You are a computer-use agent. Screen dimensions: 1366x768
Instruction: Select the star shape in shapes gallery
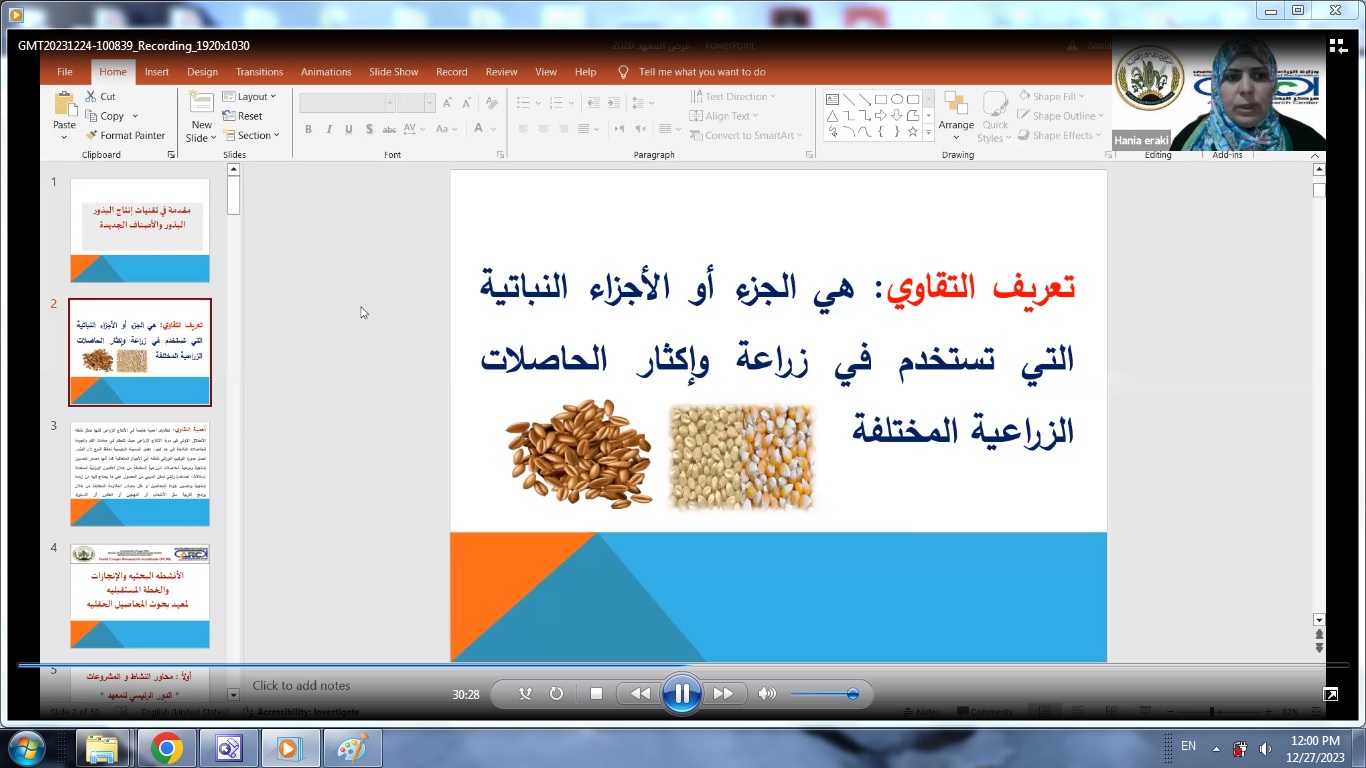pos(913,132)
